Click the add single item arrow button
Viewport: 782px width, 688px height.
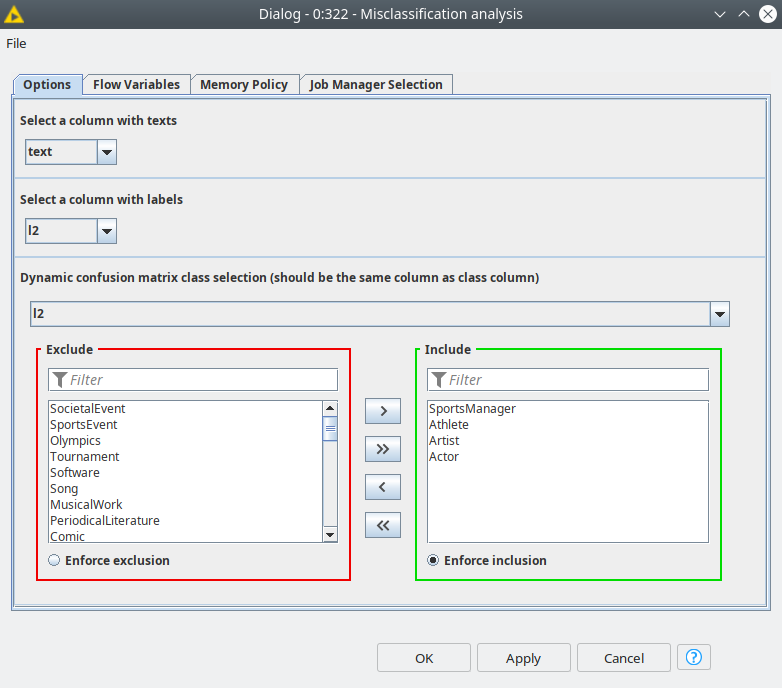click(x=383, y=411)
